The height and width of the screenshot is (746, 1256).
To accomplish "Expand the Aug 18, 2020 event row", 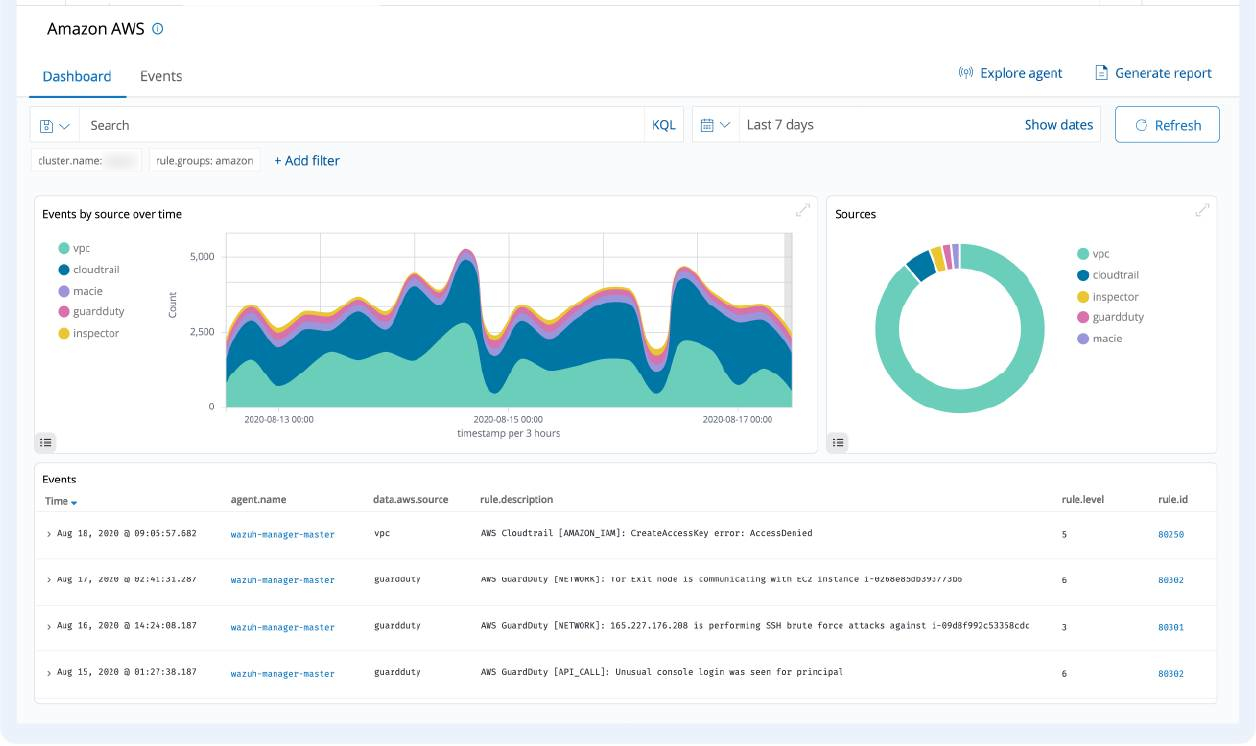I will (x=49, y=534).
